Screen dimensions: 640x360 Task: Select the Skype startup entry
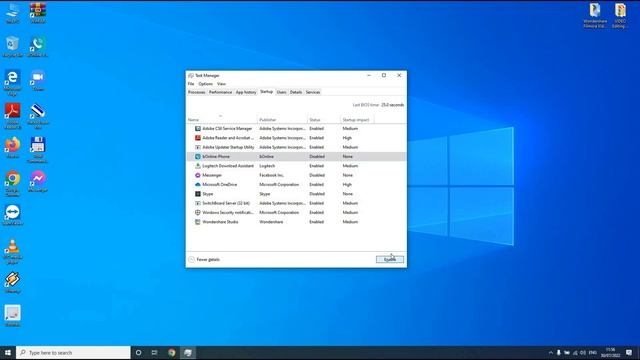tap(296, 194)
